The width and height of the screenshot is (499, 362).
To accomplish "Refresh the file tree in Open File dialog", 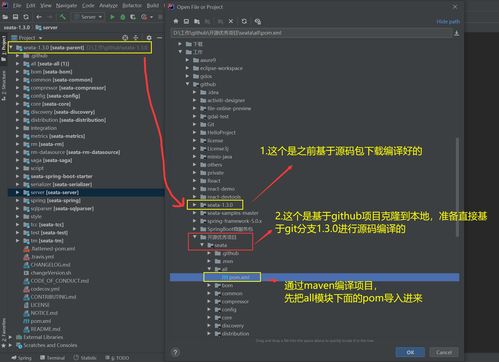I will (244, 21).
